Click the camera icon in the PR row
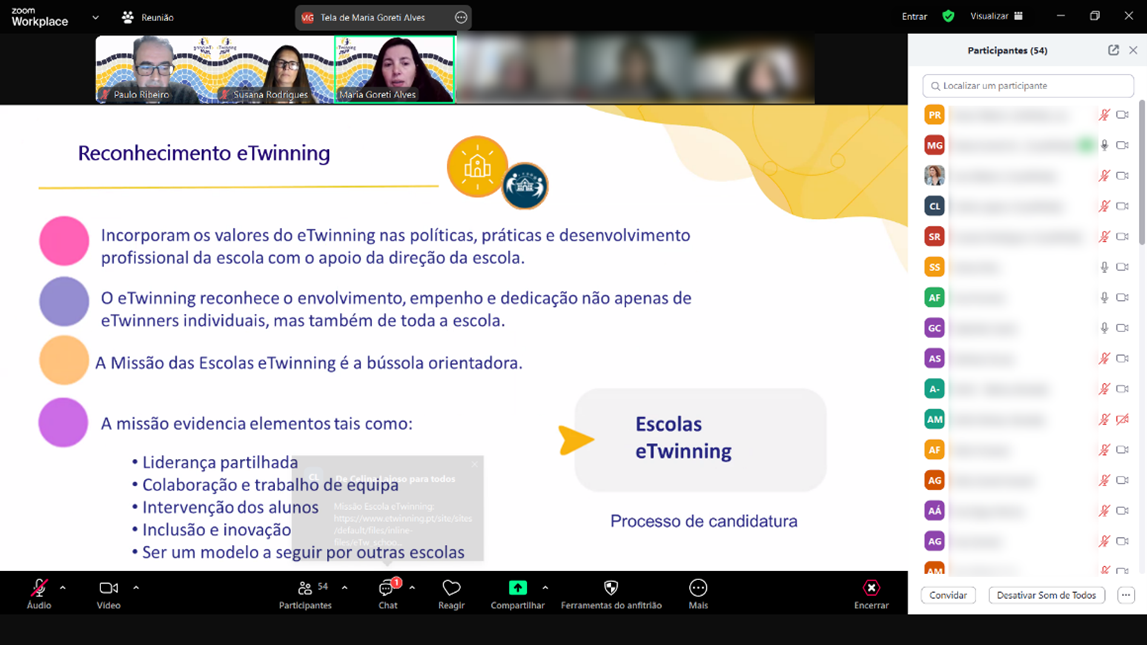The width and height of the screenshot is (1147, 645). (x=1123, y=115)
